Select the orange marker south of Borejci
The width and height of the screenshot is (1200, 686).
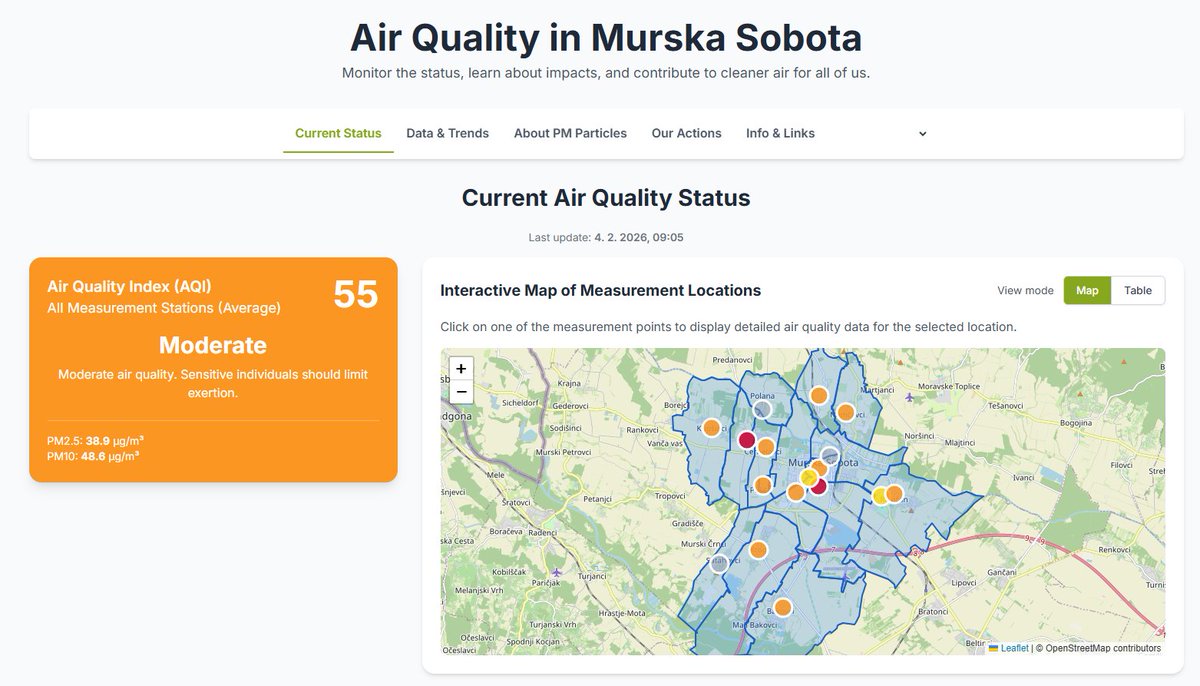711,428
